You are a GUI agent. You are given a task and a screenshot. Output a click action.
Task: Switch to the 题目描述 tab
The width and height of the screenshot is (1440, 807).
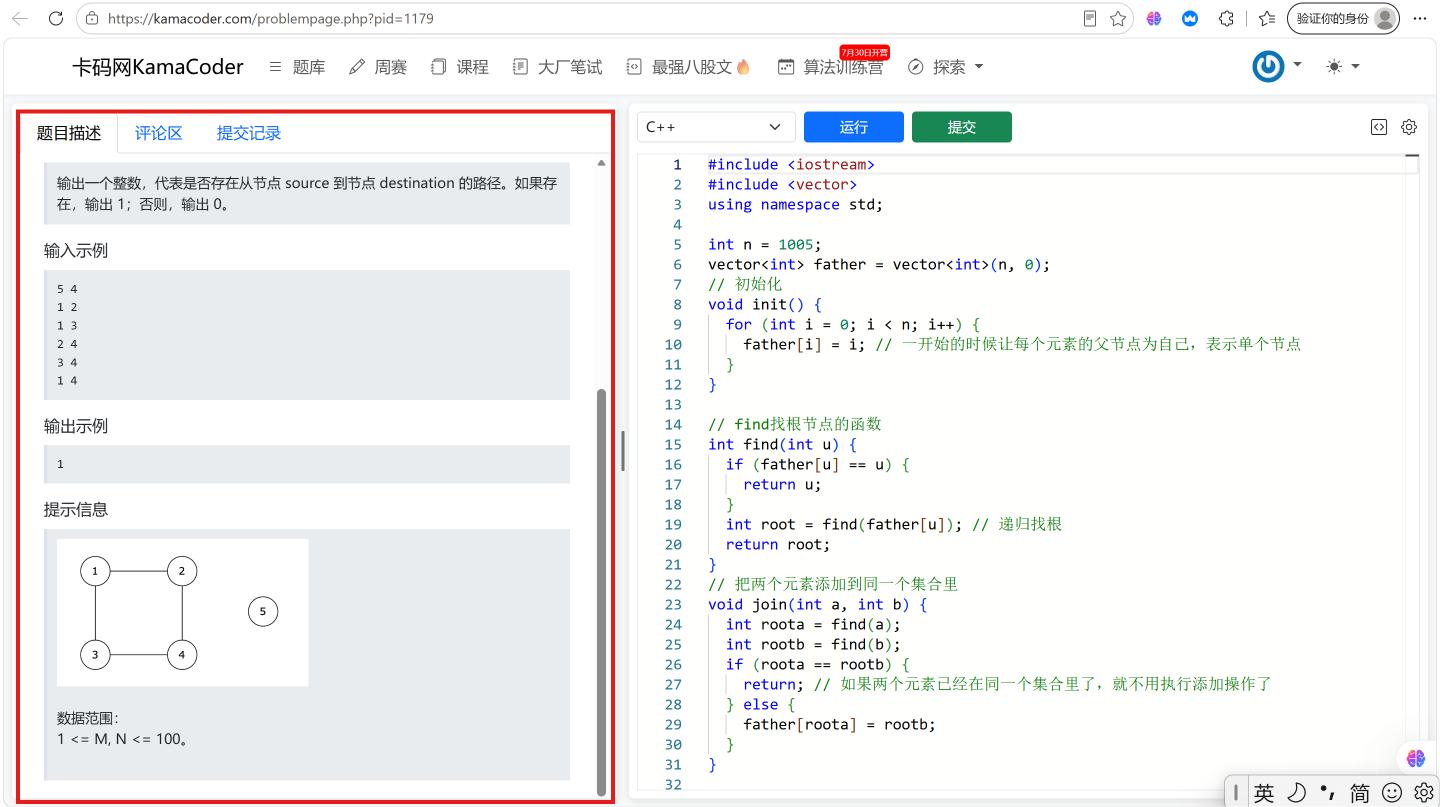69,133
